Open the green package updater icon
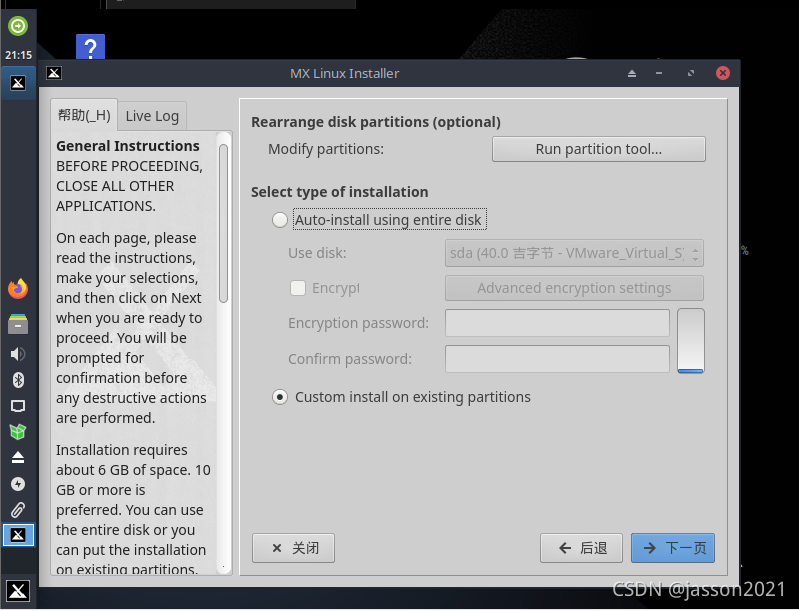Screen dimensions: 799x611 coord(18,432)
